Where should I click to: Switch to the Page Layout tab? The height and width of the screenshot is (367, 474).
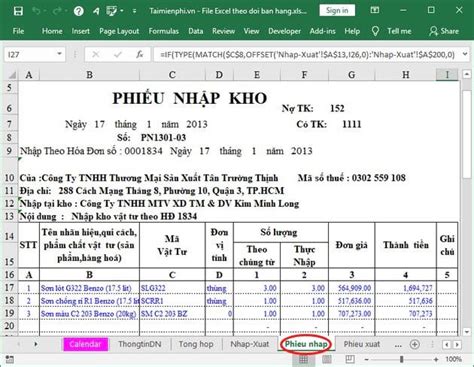click(x=119, y=31)
